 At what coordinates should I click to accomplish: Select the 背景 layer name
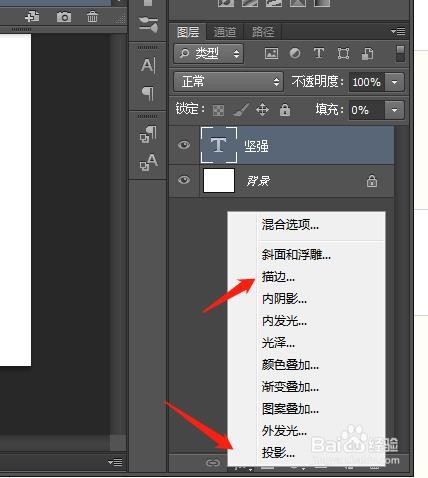(258, 181)
